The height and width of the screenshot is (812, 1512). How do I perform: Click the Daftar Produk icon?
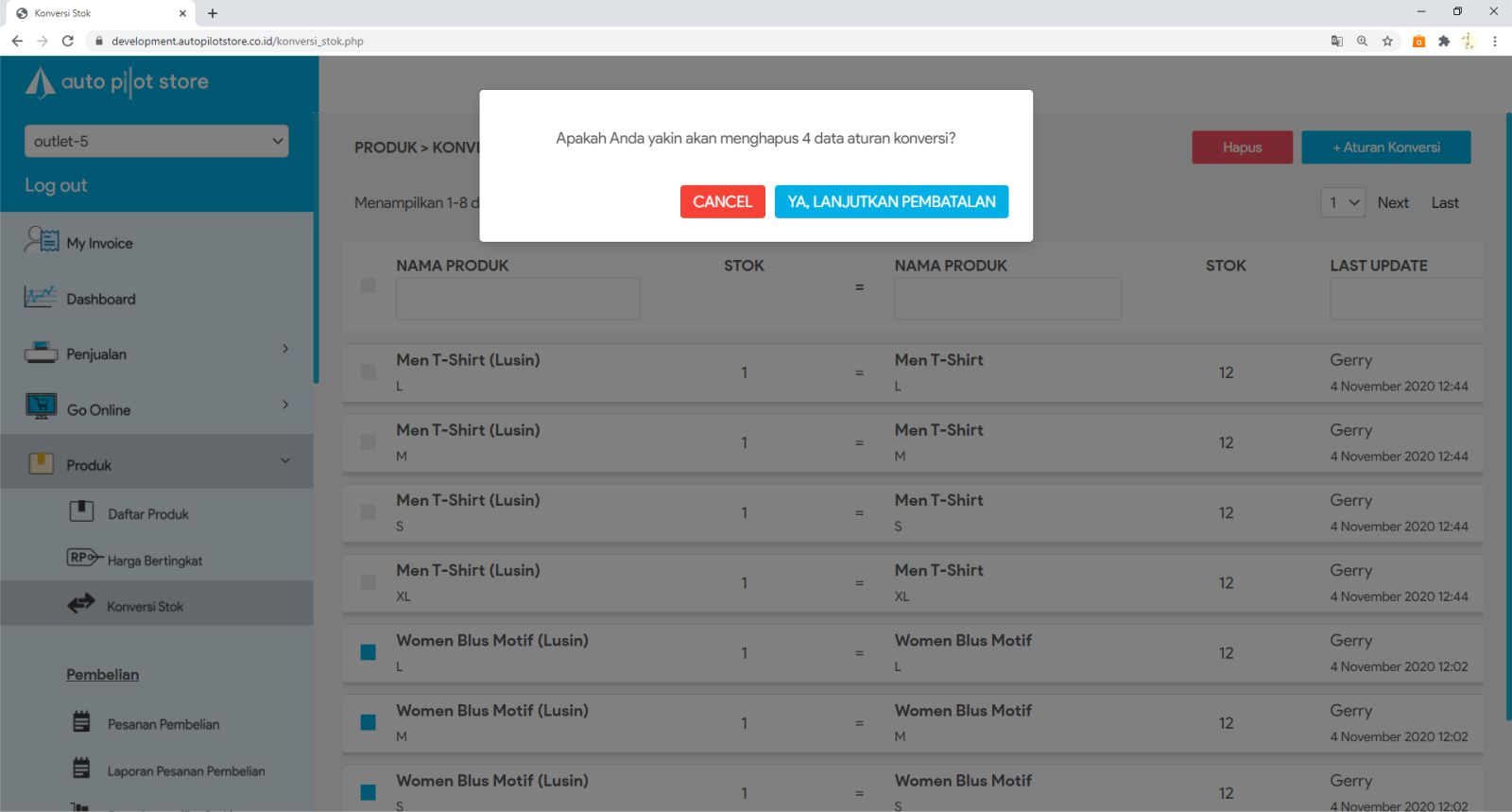click(81, 512)
